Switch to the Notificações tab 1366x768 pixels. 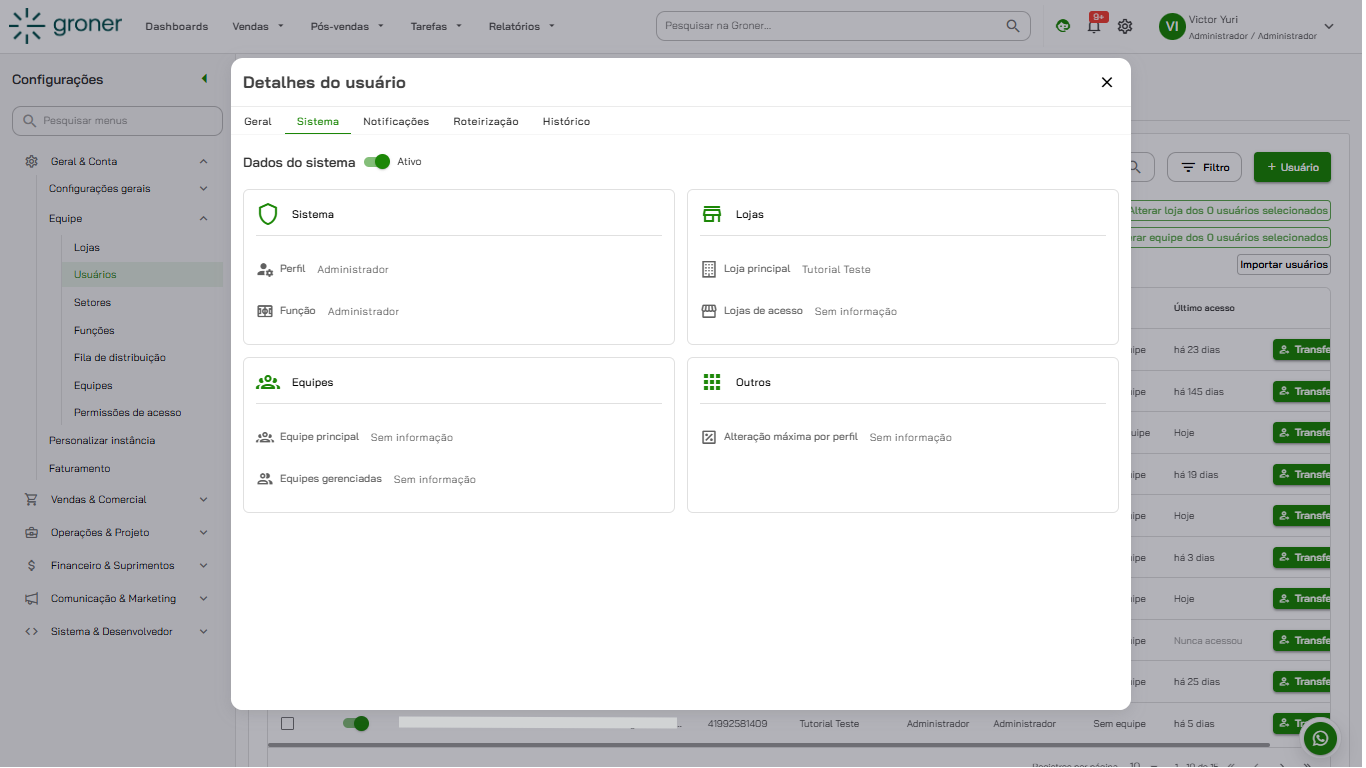396,121
